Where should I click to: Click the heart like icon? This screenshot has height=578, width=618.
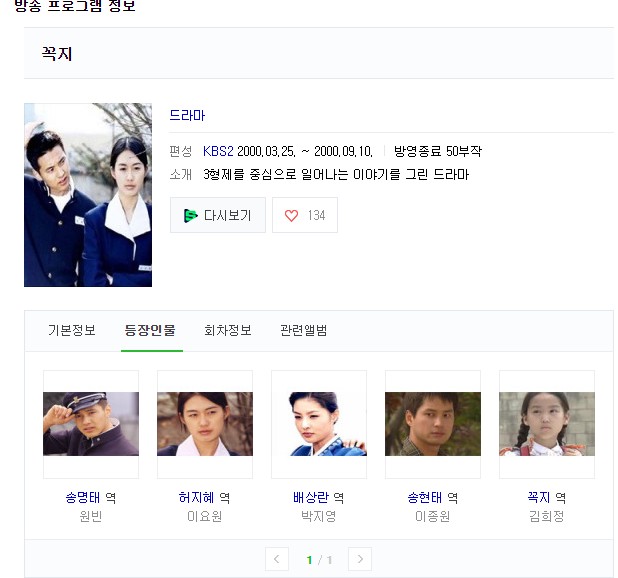tap(291, 216)
